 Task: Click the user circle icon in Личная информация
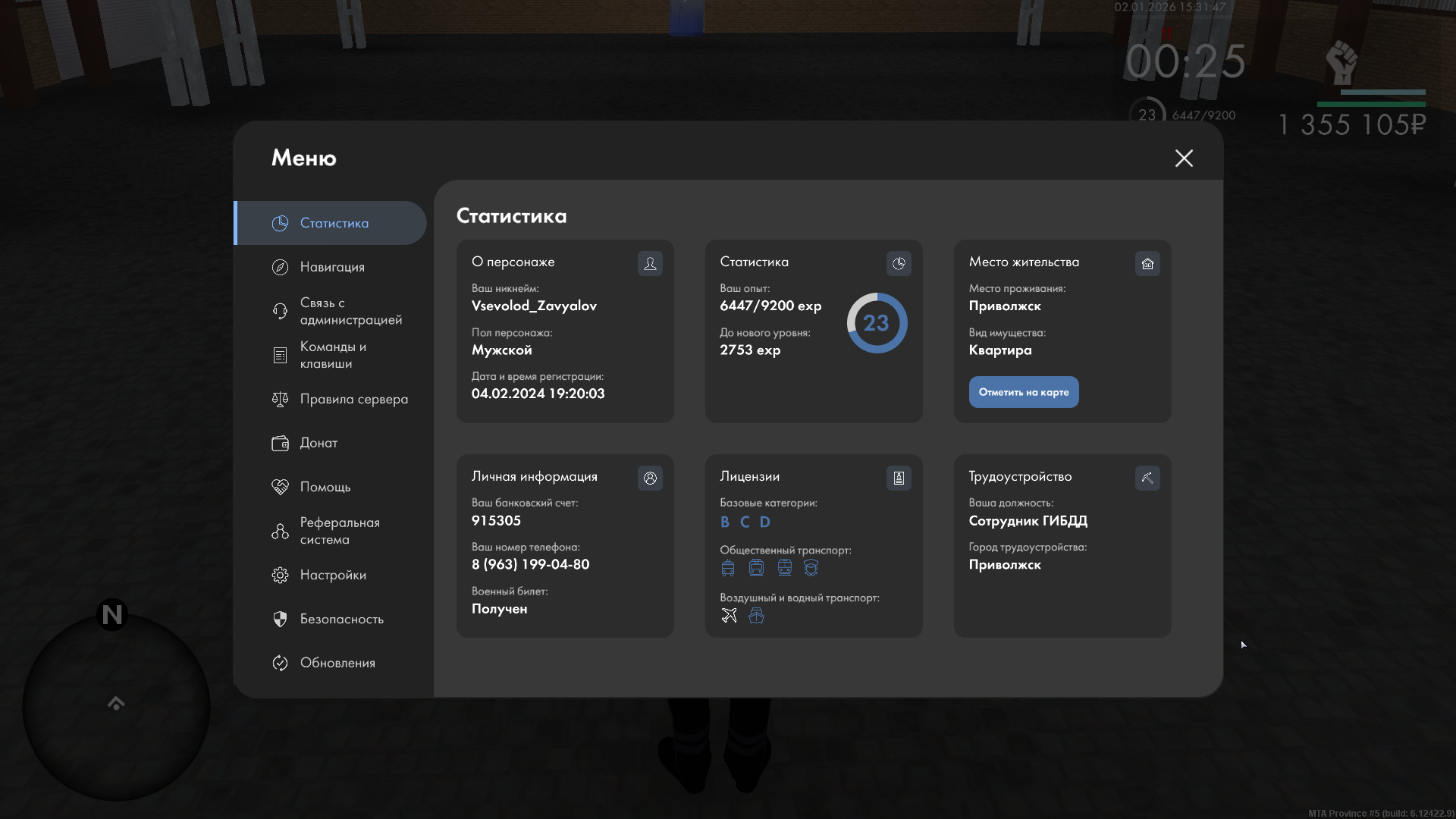pyautogui.click(x=650, y=478)
